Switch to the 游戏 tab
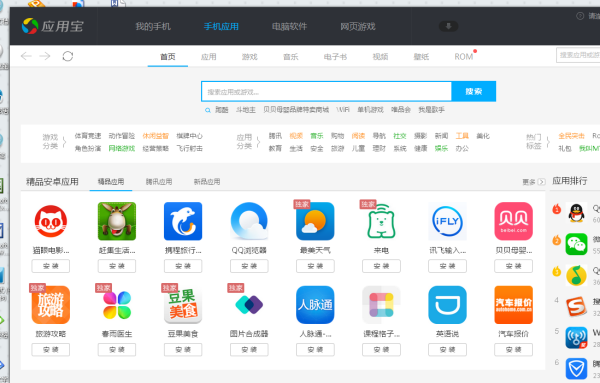 [249, 57]
